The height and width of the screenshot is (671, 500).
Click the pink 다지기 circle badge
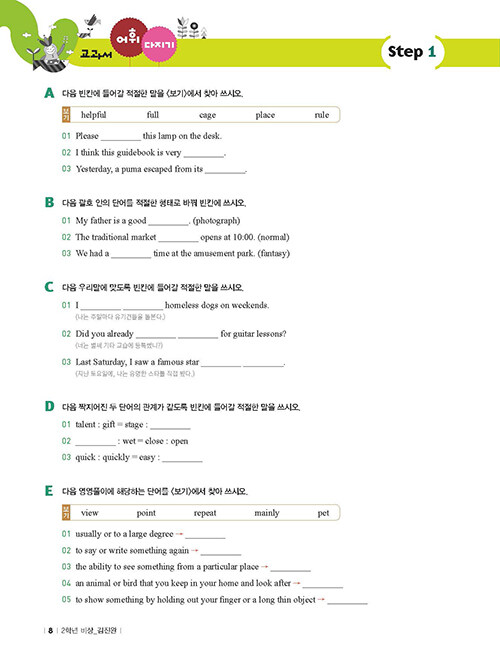(x=159, y=44)
